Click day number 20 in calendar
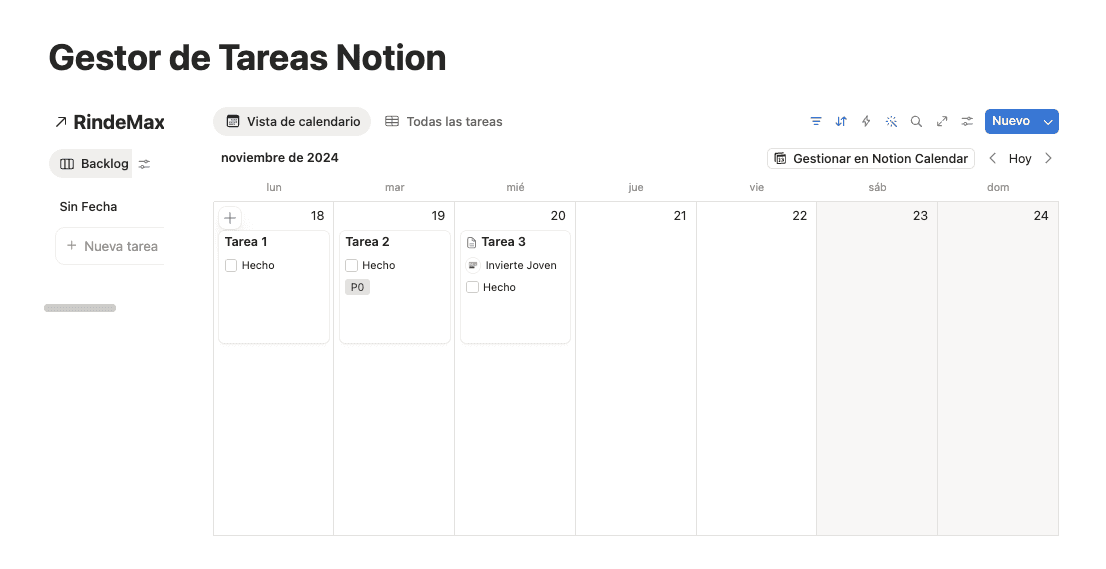 coord(558,216)
